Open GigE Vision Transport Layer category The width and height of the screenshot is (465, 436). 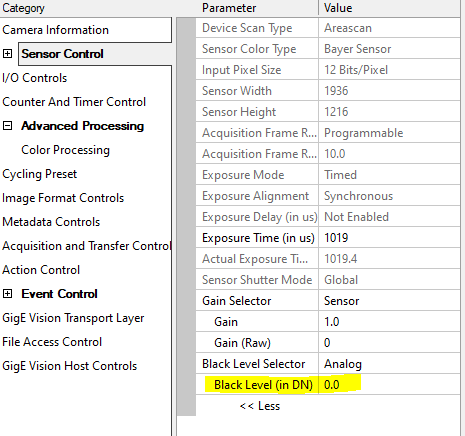point(73,318)
